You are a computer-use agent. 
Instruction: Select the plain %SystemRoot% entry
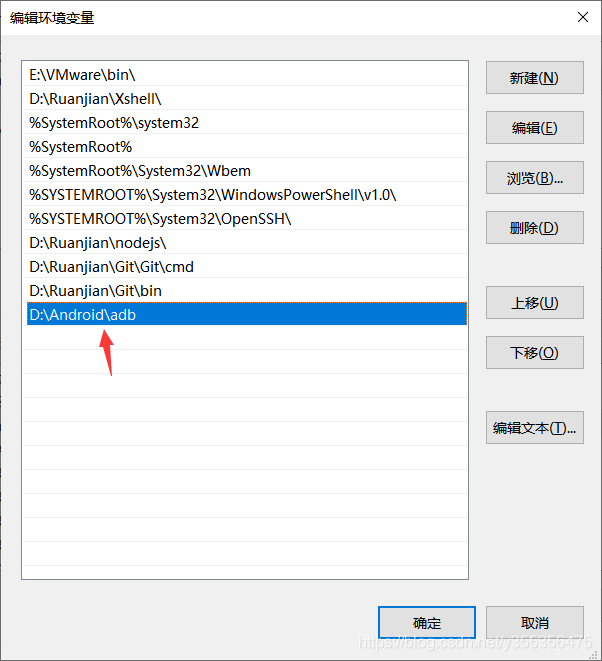[x=246, y=147]
